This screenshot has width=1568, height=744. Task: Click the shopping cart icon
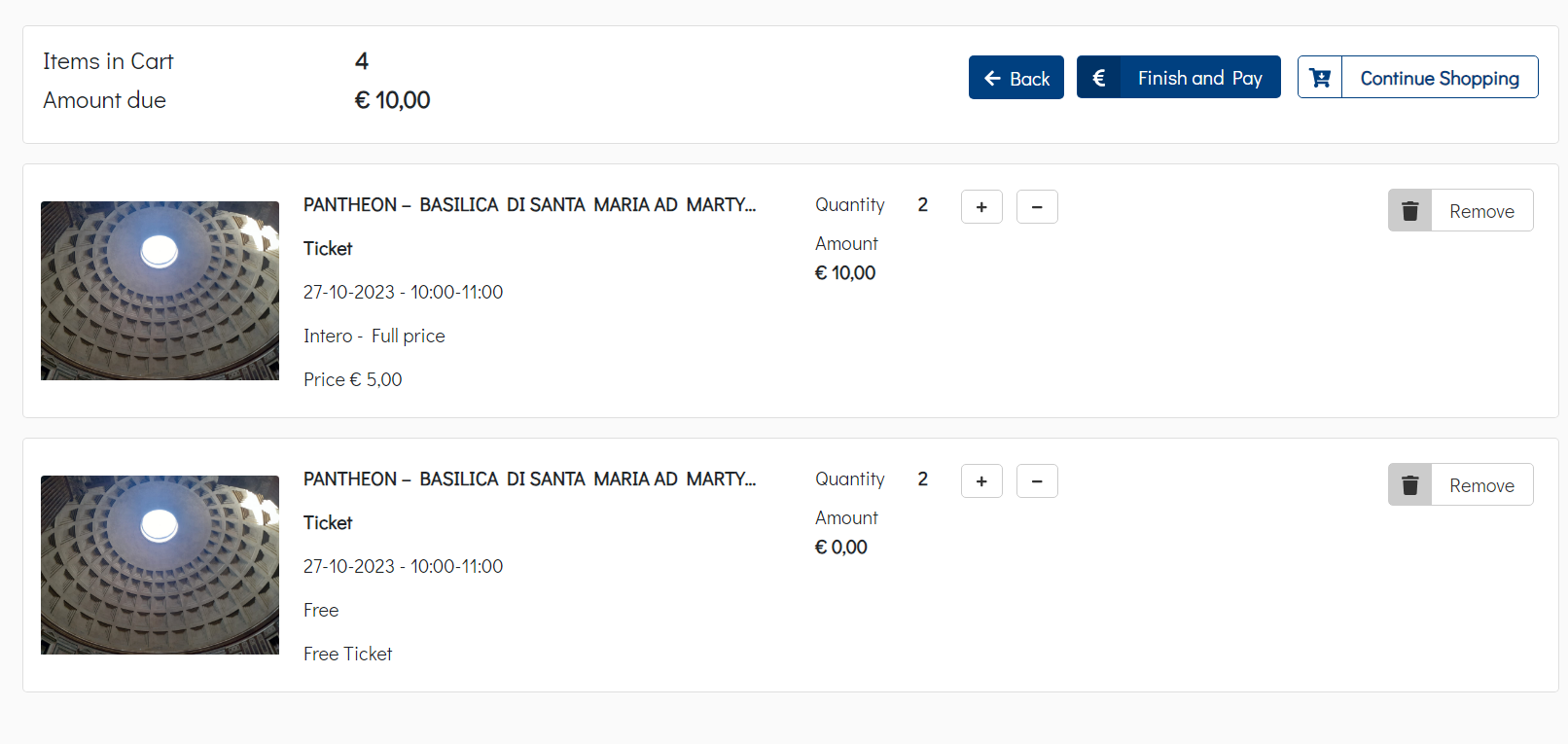tap(1320, 78)
